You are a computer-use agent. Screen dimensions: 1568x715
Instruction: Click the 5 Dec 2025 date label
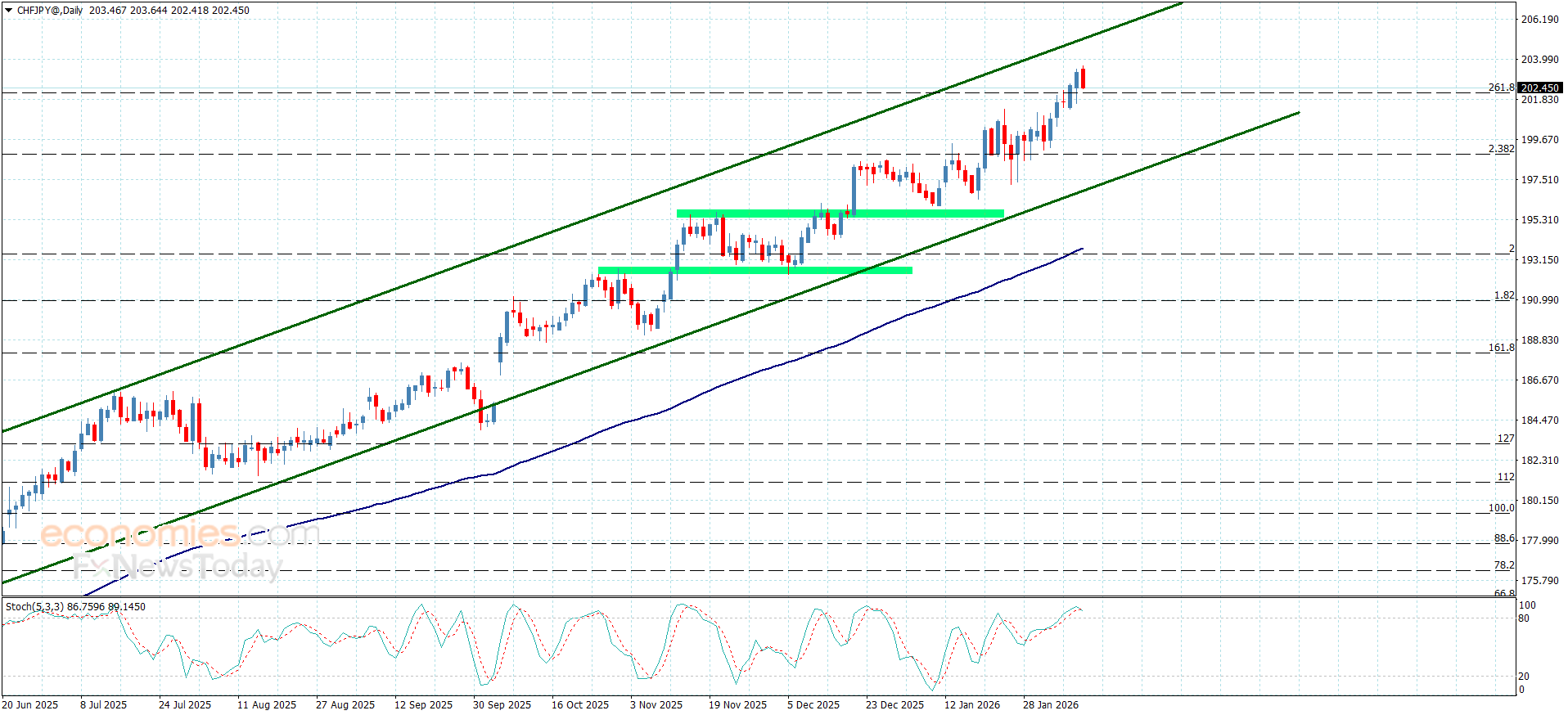(x=813, y=705)
